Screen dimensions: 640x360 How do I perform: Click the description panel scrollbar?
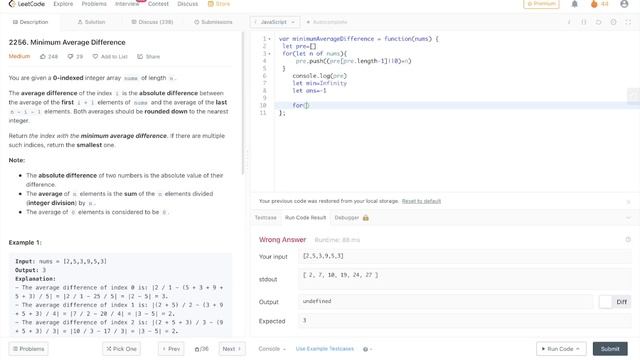pos(243,102)
